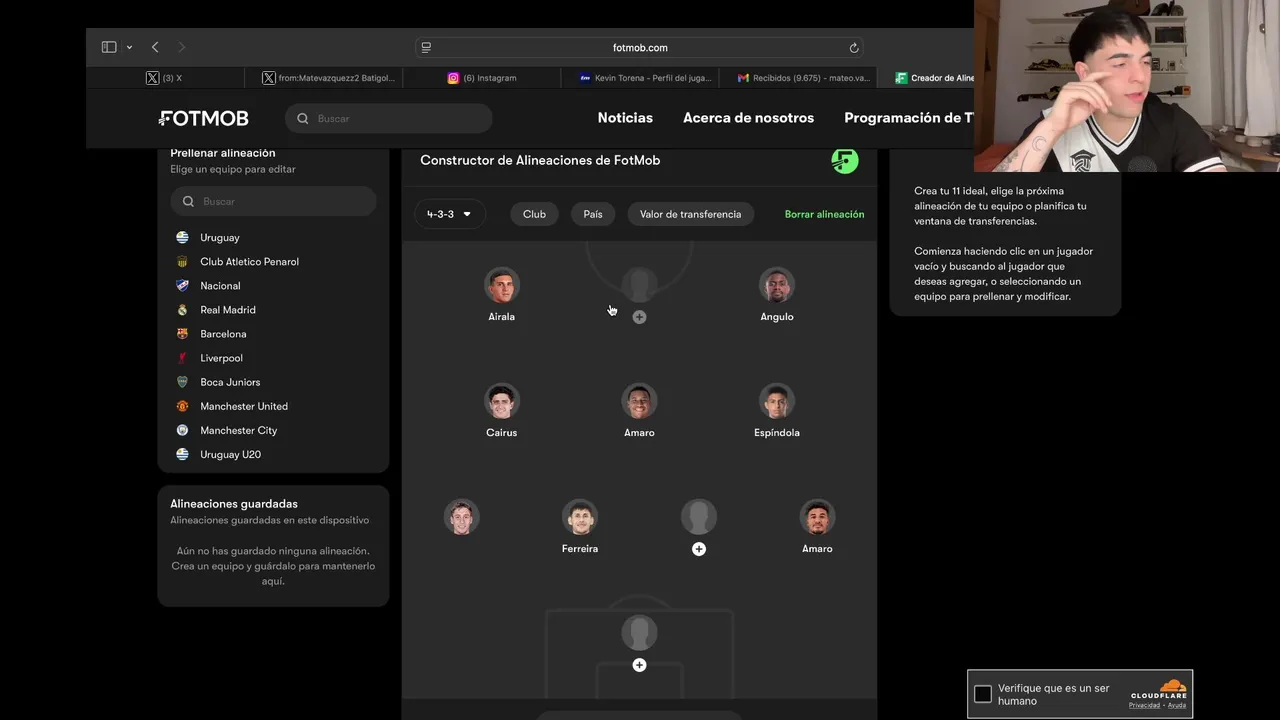This screenshot has width=1280, height=720.
Task: Toggle the Club label filter
Action: pos(534,214)
